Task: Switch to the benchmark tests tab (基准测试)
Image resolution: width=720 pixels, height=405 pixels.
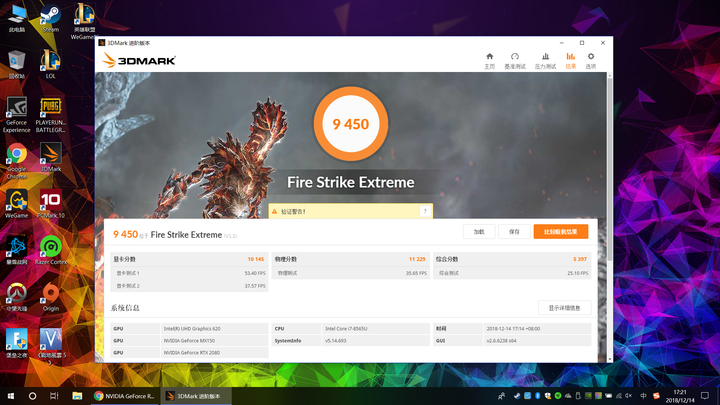Action: (515, 61)
